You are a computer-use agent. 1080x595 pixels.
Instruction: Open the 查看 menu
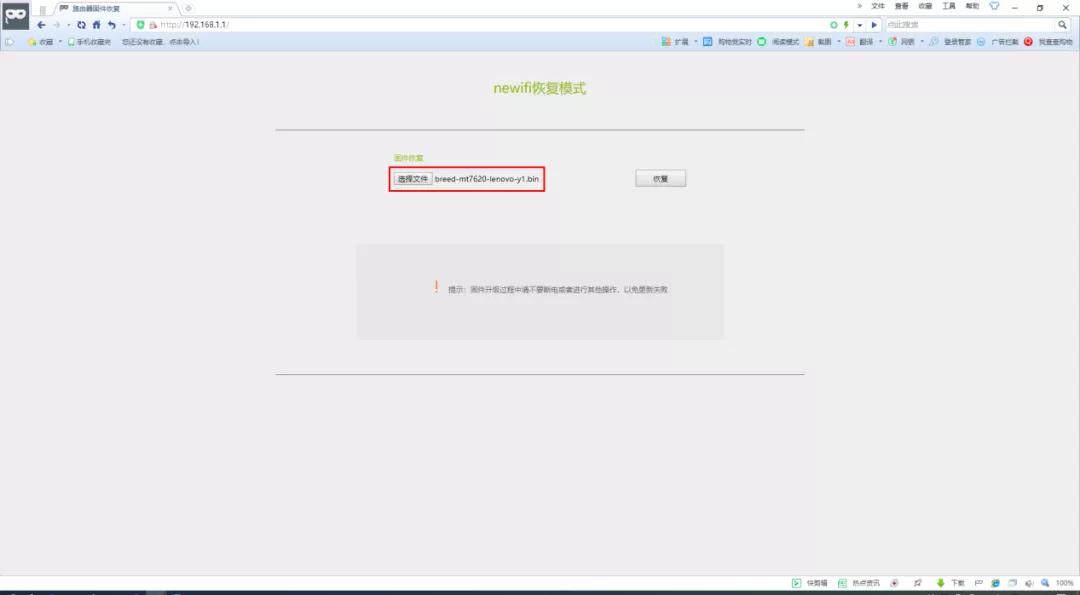tap(902, 6)
